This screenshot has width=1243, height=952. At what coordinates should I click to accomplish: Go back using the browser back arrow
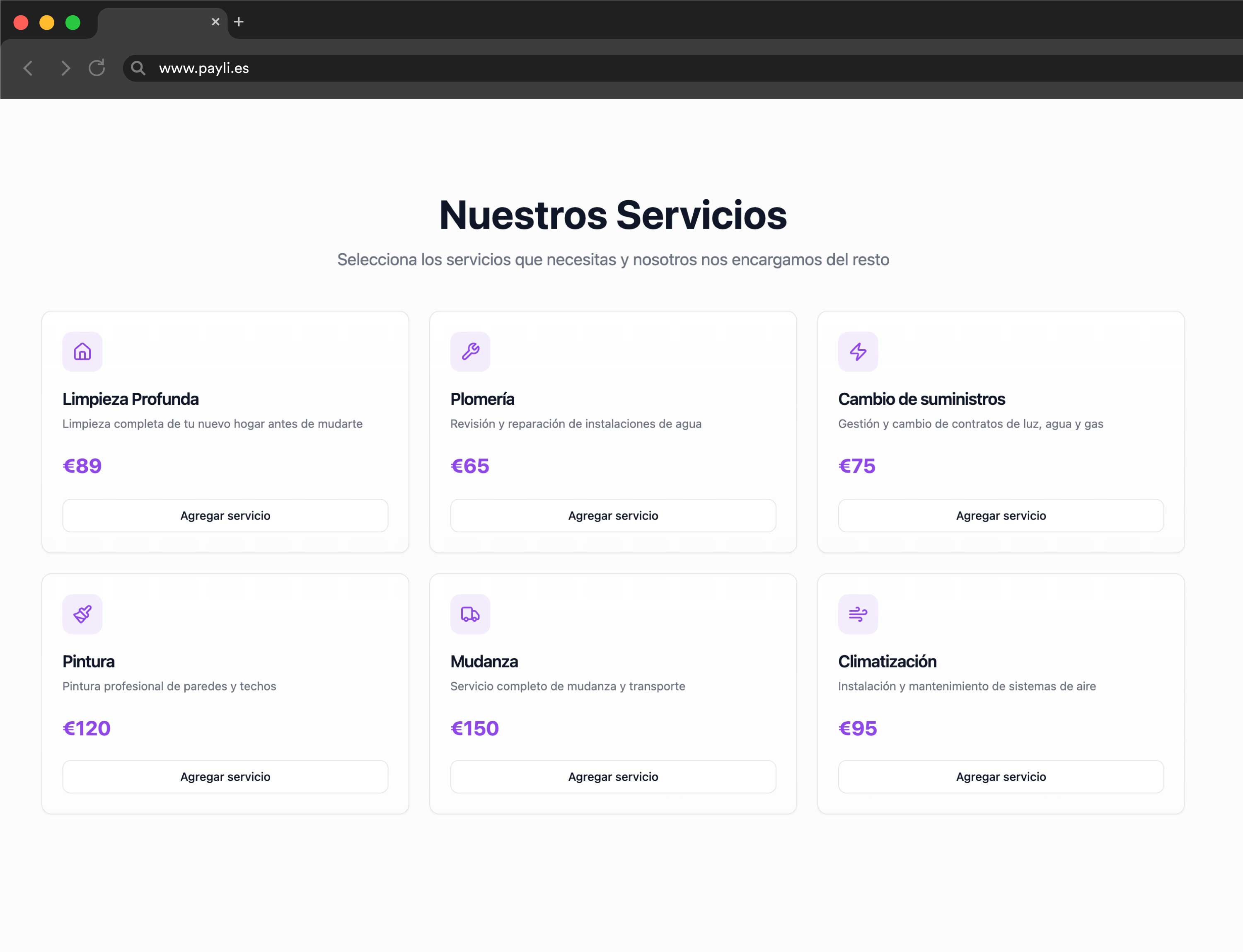28,68
